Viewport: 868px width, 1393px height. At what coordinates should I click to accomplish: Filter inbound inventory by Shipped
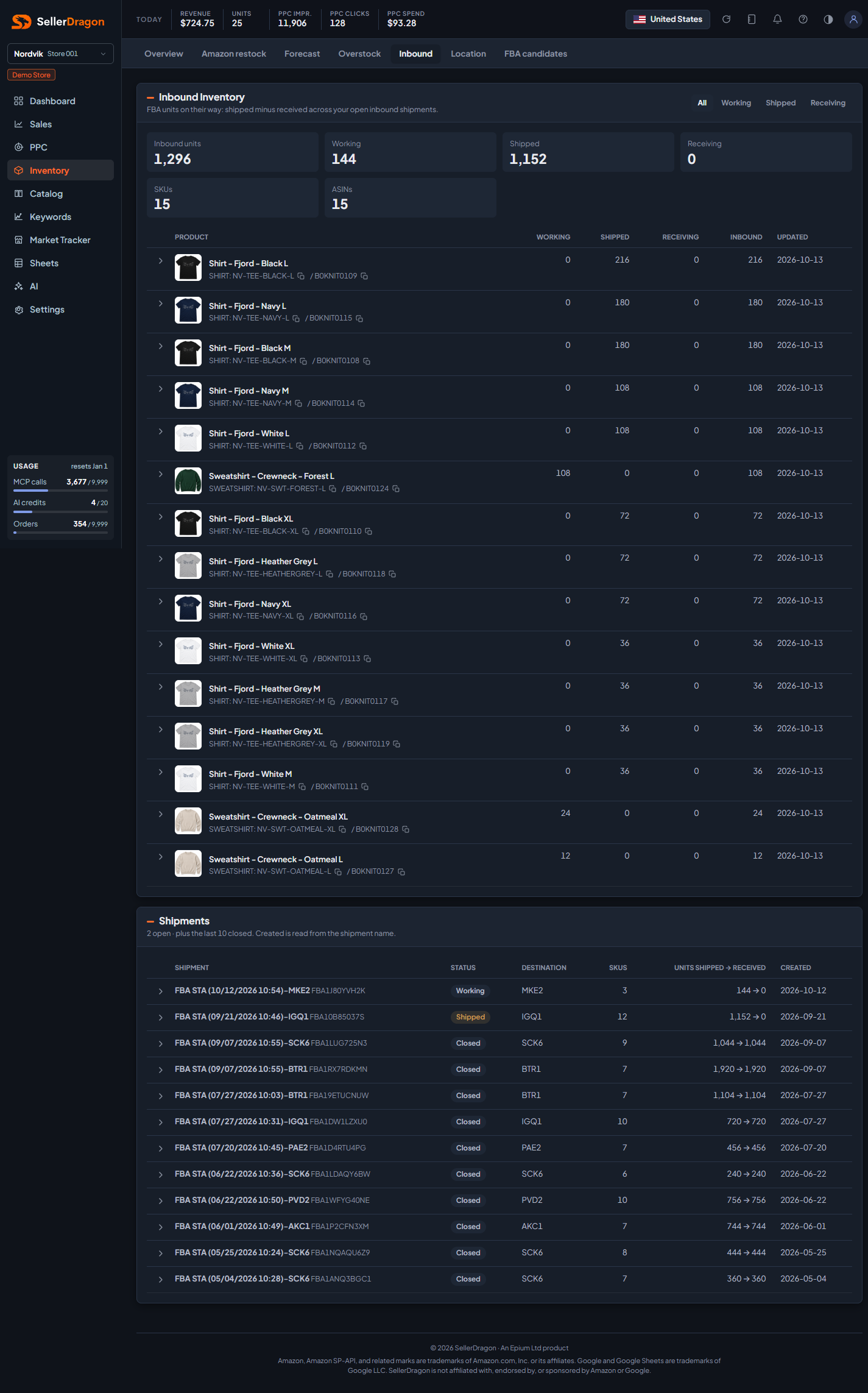tap(780, 103)
